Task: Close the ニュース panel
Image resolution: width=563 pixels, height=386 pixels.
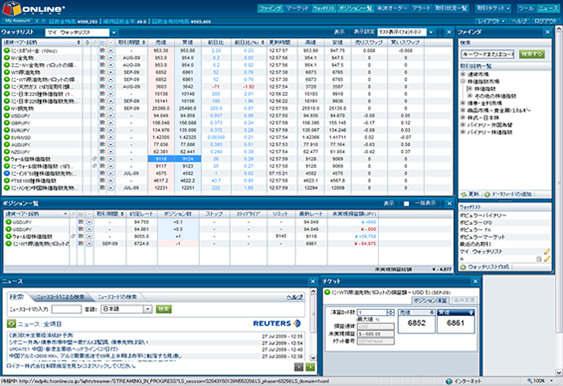Action: tap(313, 282)
